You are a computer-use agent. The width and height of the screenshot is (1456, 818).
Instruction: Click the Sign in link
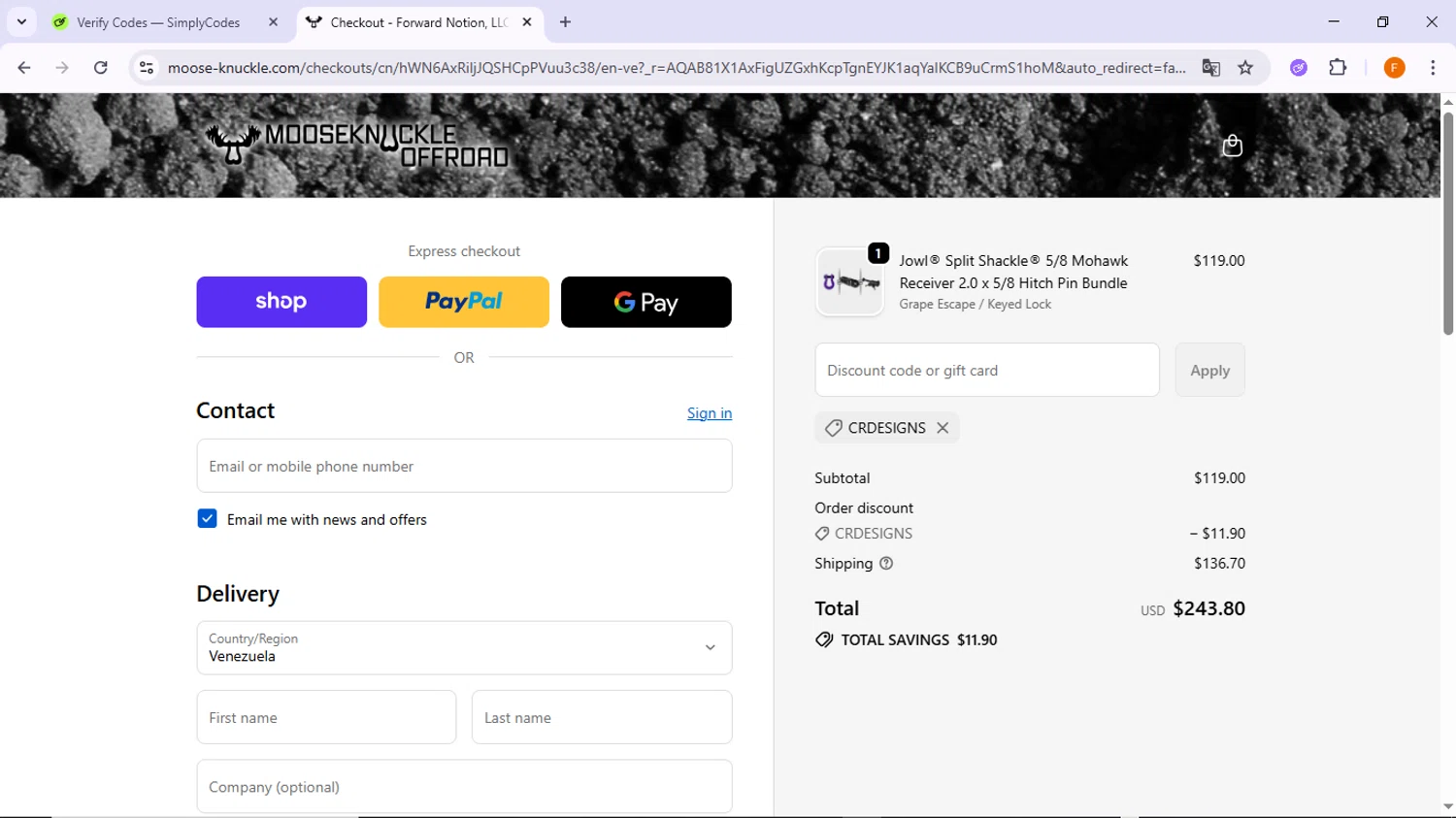coord(710,413)
